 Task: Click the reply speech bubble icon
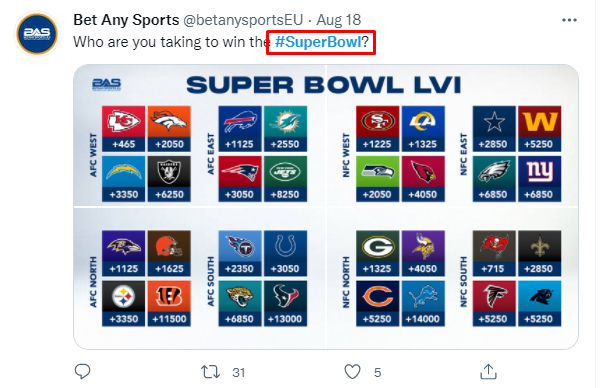[82, 372]
